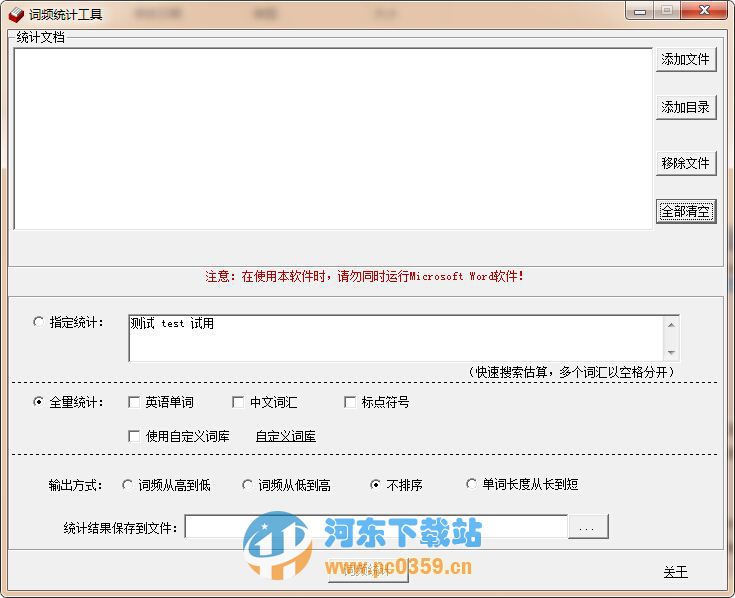Open the 自定义词库 link
735x598 pixels.
coord(285,436)
